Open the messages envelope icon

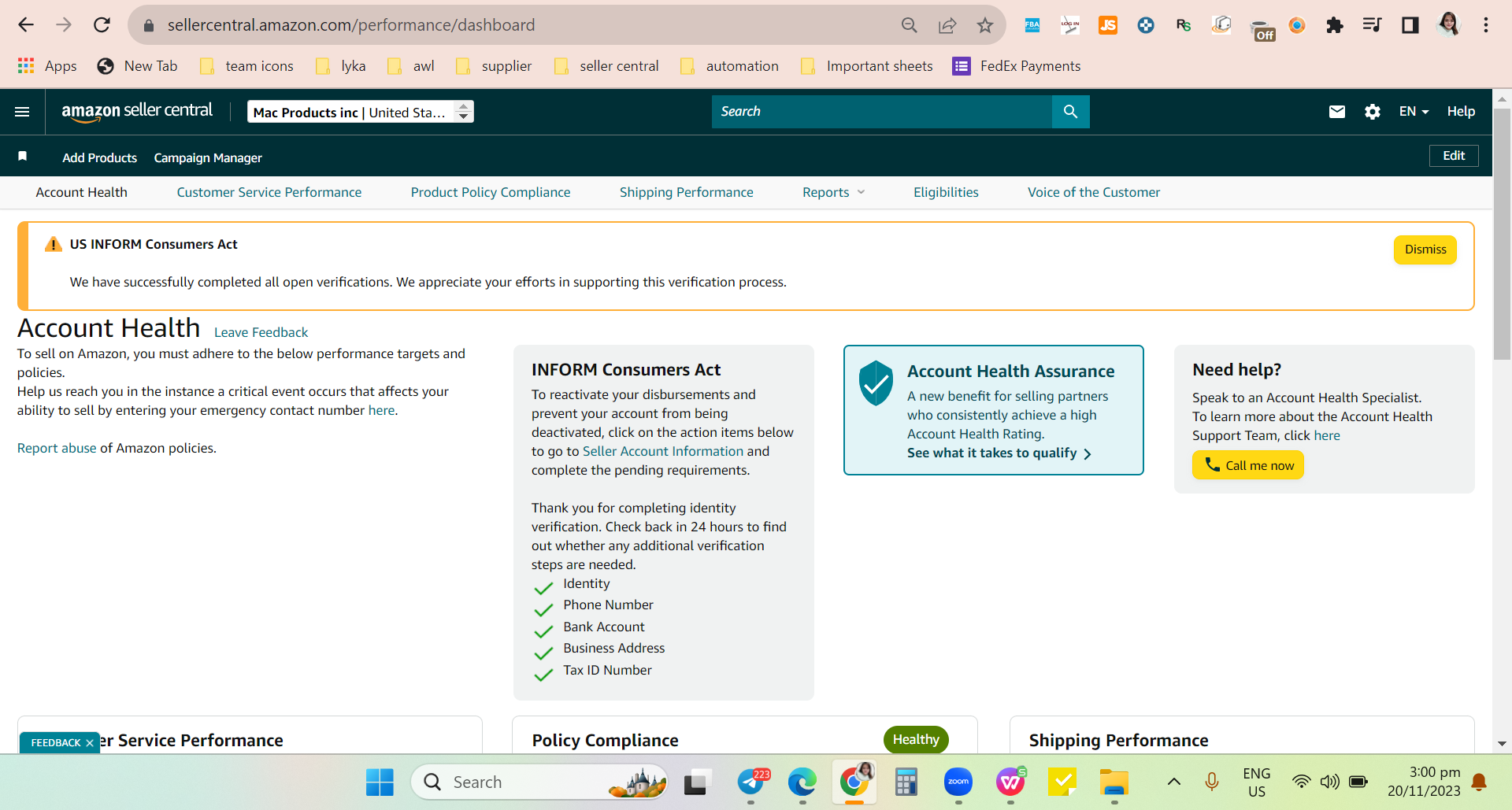(1337, 112)
